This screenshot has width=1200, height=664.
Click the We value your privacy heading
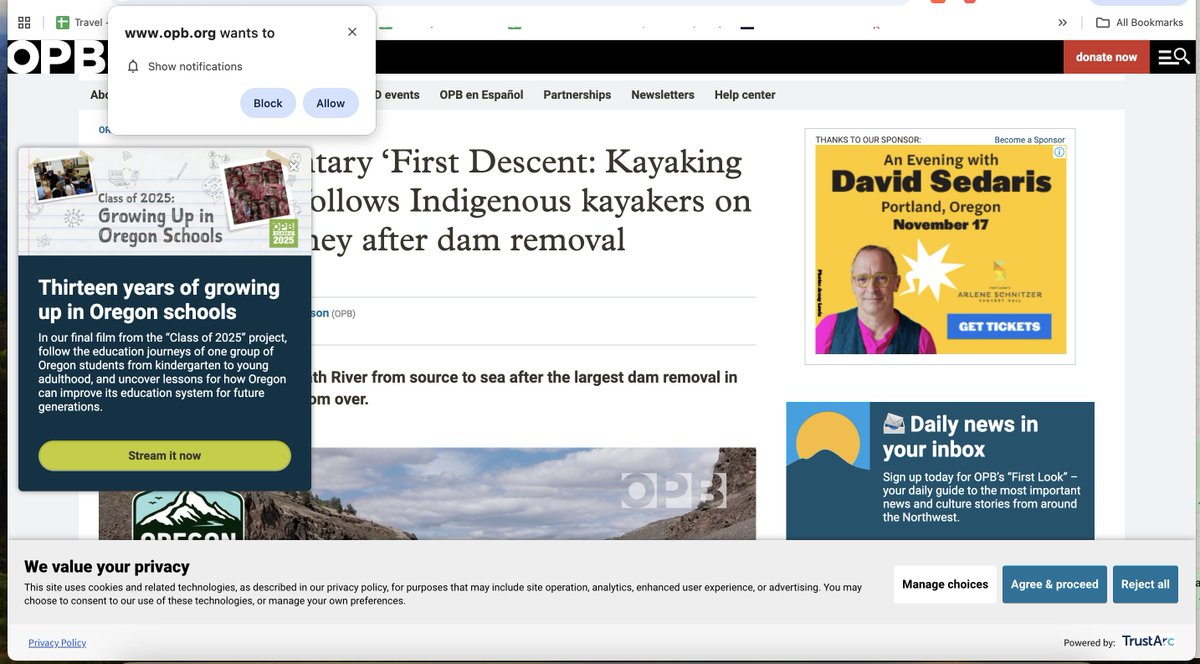107,567
